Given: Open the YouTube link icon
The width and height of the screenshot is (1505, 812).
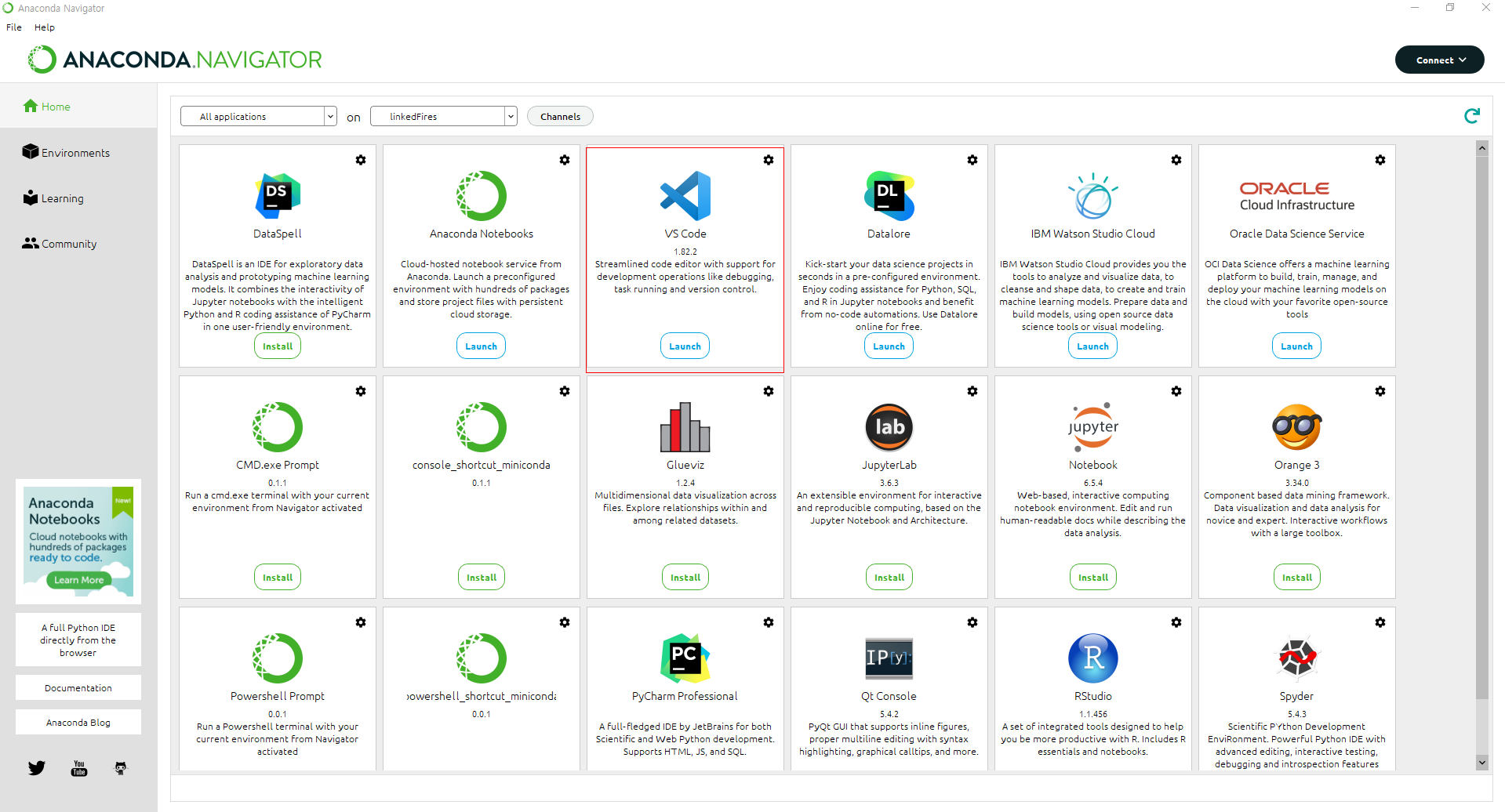Looking at the screenshot, I should (x=79, y=768).
